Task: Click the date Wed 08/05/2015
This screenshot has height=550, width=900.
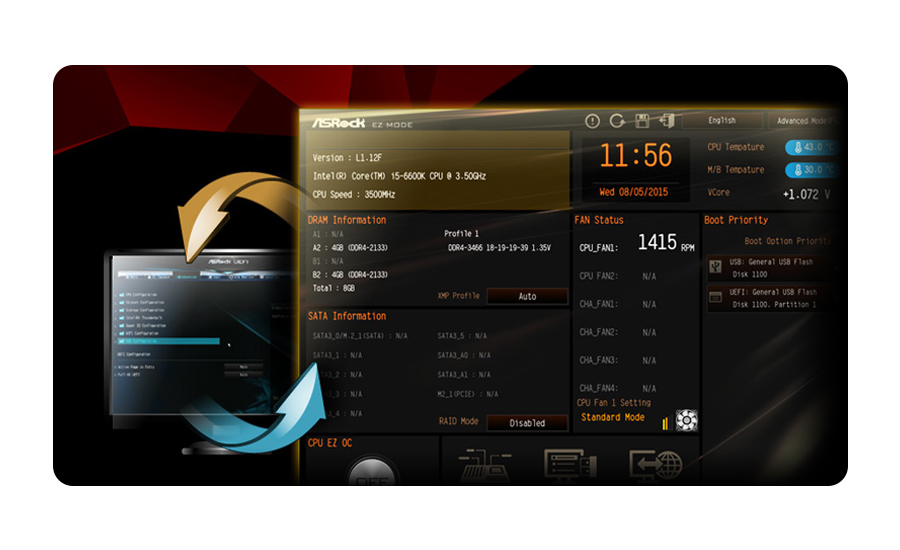Action: point(634,192)
